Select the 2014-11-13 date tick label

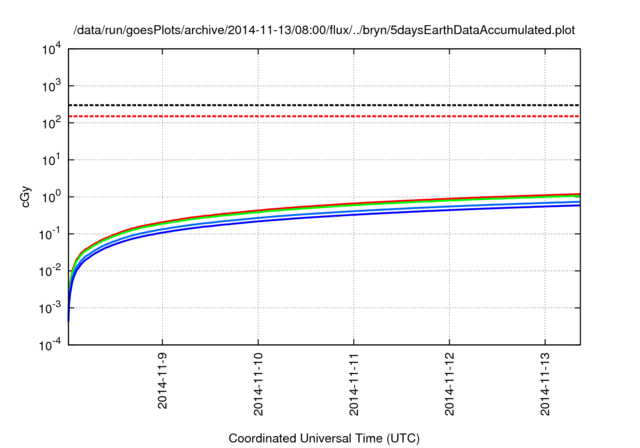(x=545, y=386)
